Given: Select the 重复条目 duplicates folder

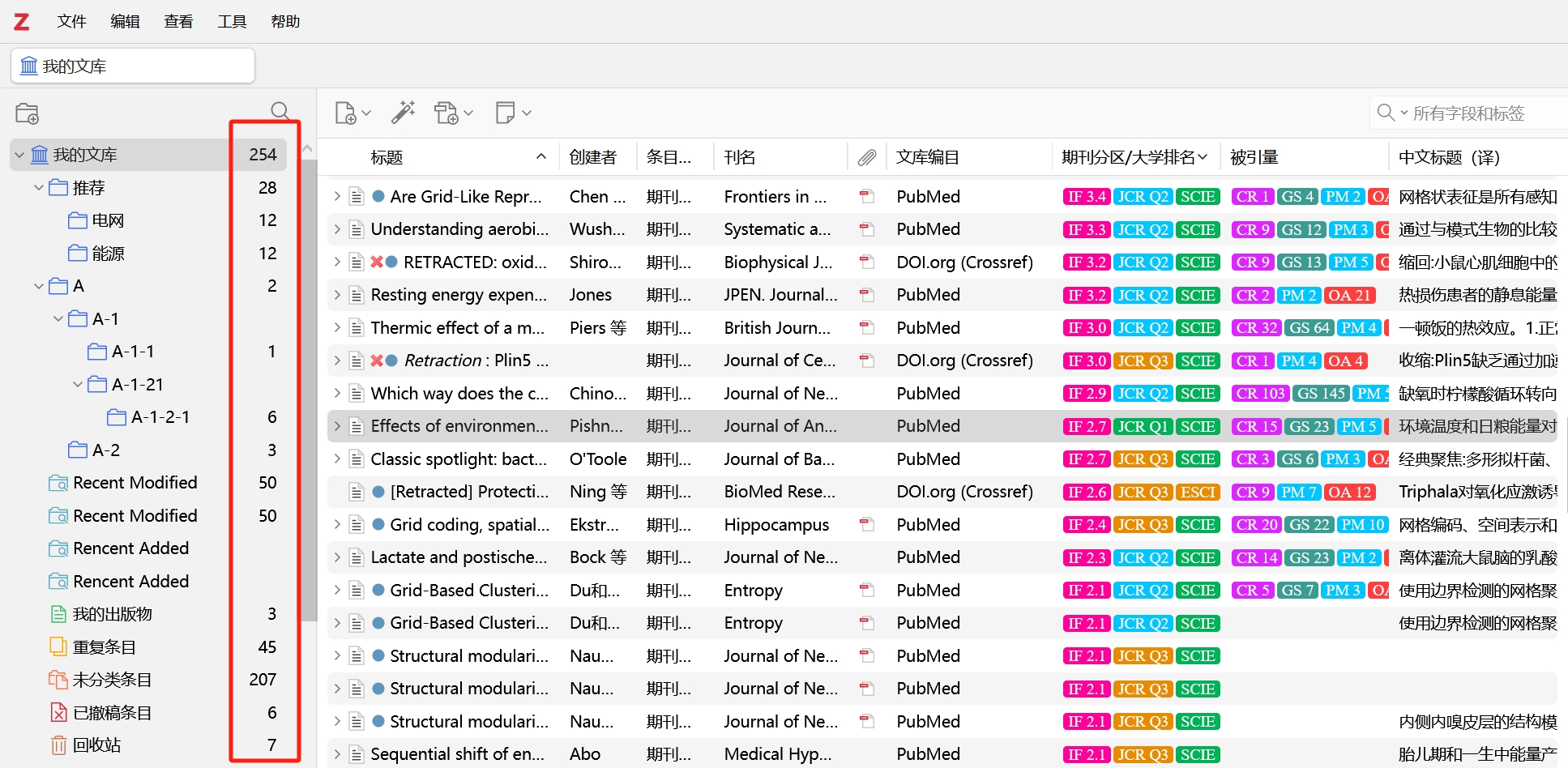Looking at the screenshot, I should (x=102, y=646).
